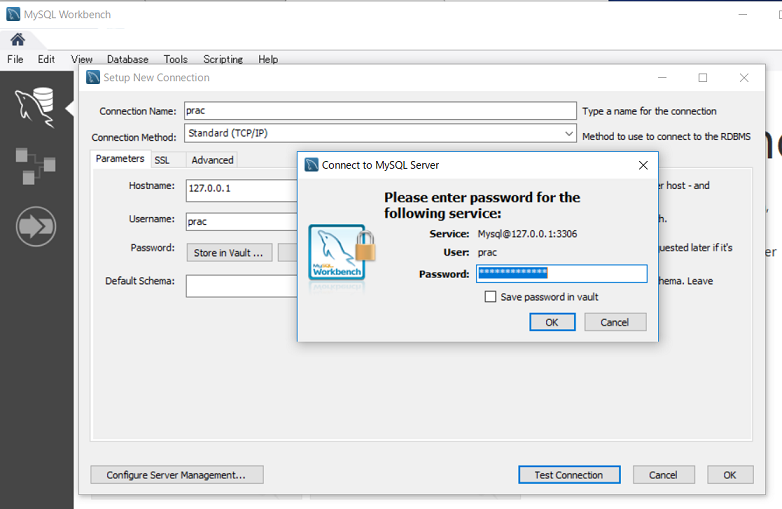Image resolution: width=782 pixels, height=509 pixels.
Task: Open the Migration arrow sidebar icon
Action: tap(35, 226)
